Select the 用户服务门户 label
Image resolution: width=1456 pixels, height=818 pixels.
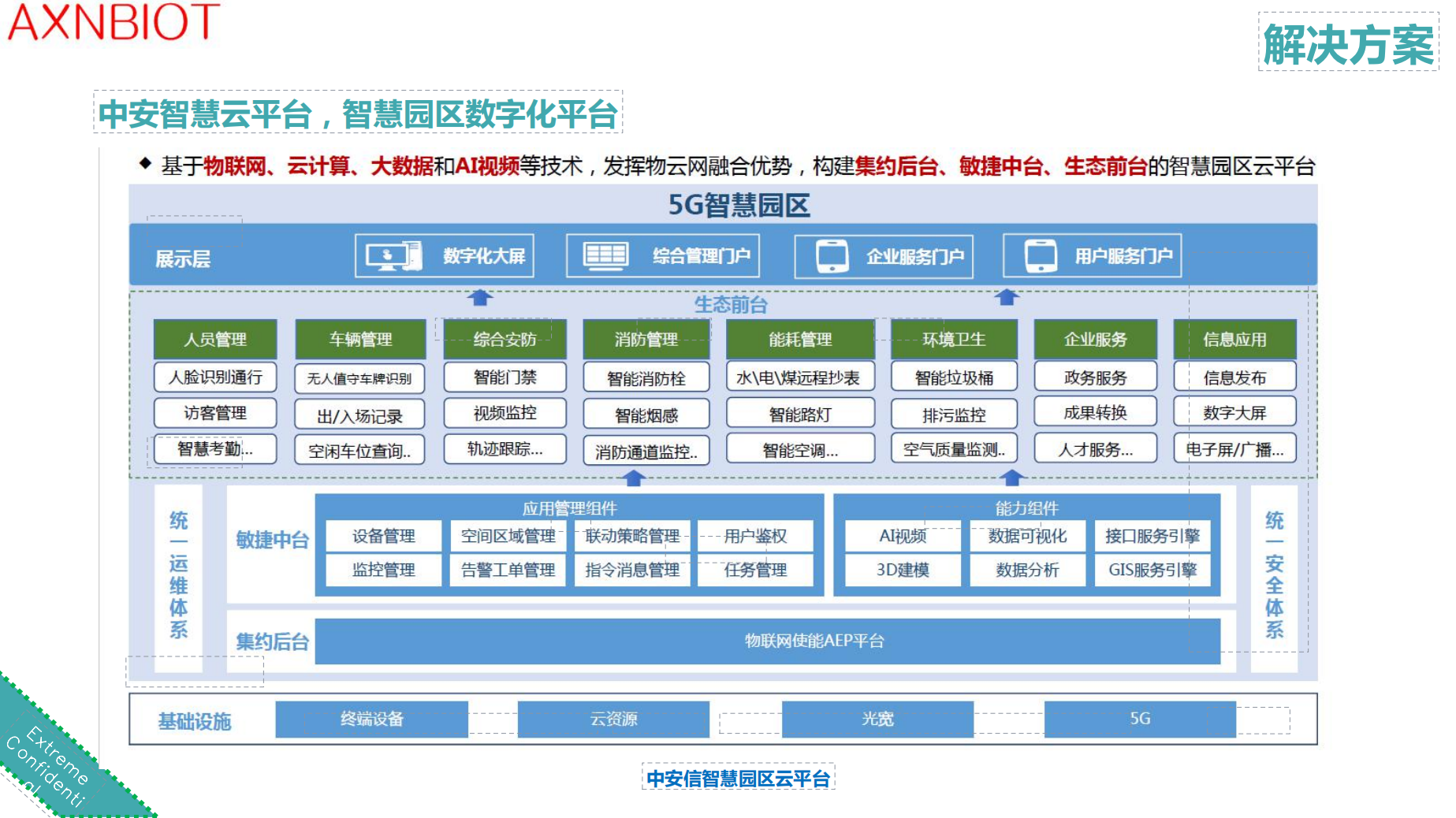1124,256
